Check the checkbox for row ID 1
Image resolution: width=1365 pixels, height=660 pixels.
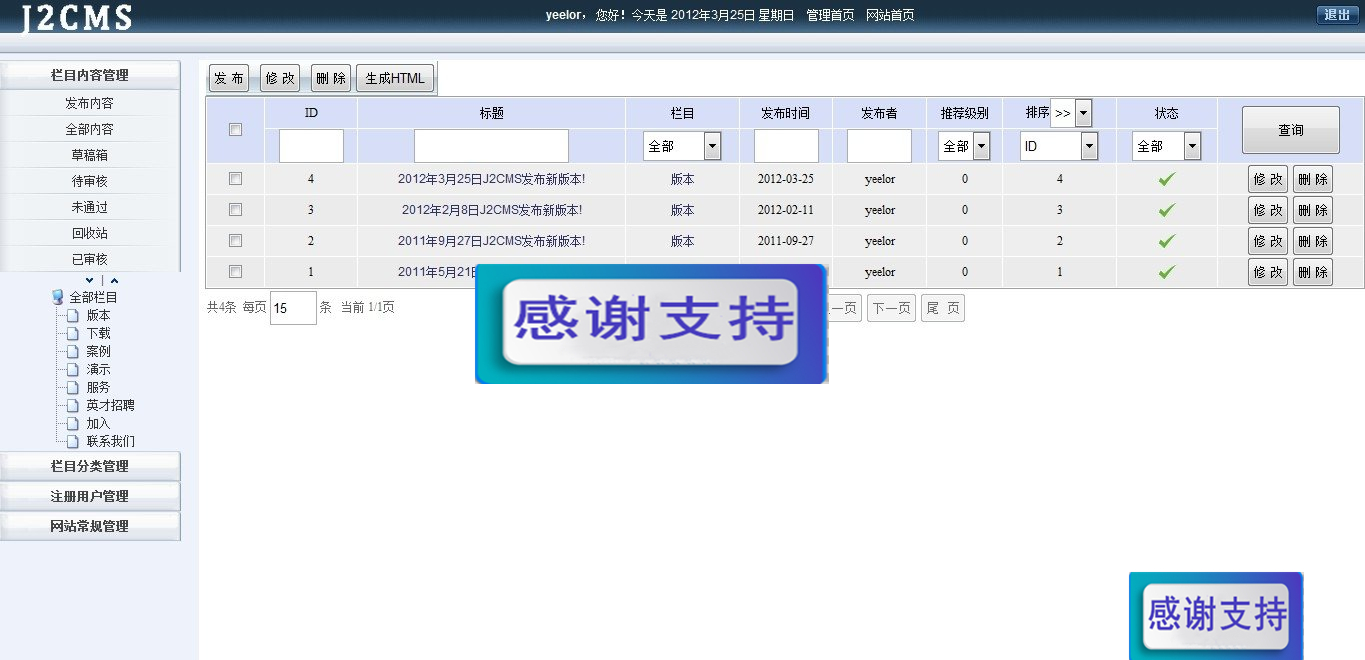point(235,272)
